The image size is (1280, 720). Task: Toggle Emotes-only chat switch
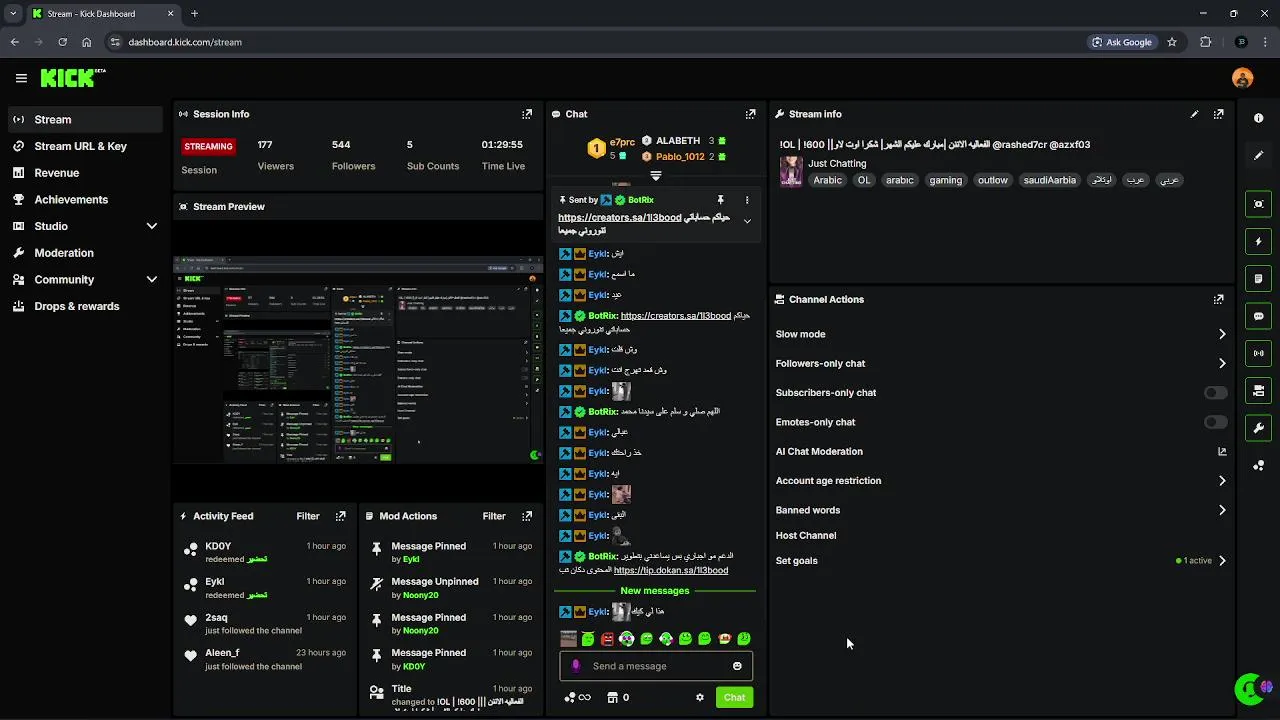coord(1215,422)
